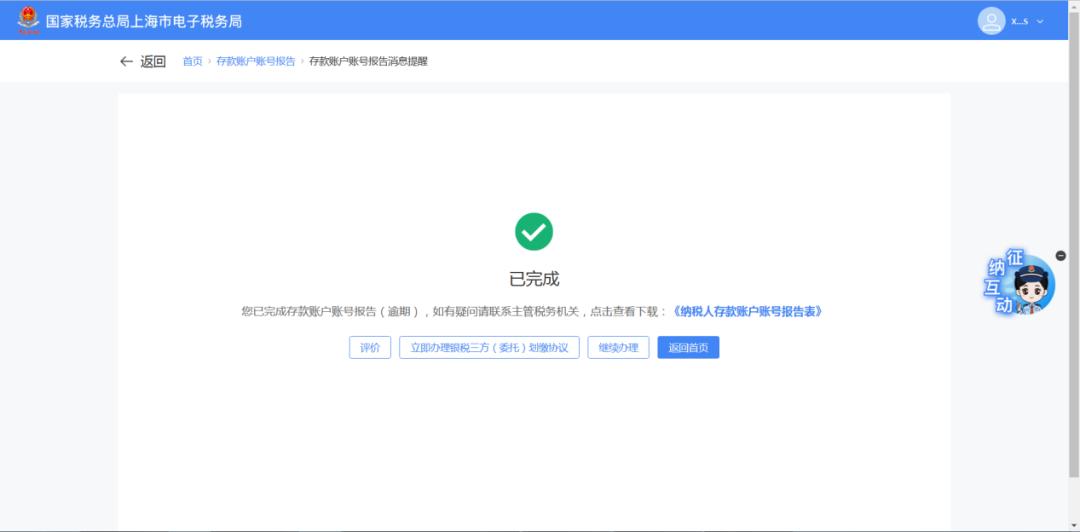The height and width of the screenshot is (532, 1080).
Task: Select the 存款账户账号报告消息提醒 breadcrumb item
Action: pos(368,62)
